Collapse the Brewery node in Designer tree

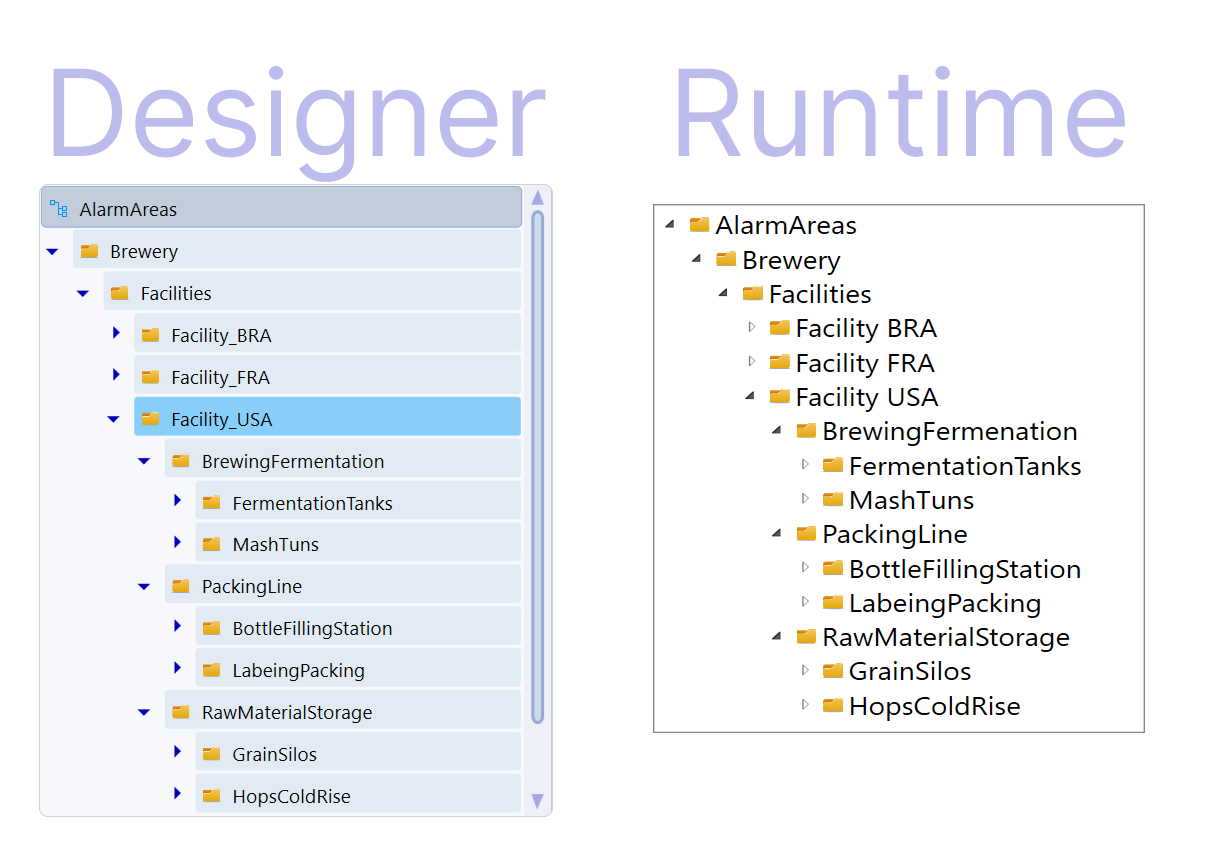coord(53,251)
